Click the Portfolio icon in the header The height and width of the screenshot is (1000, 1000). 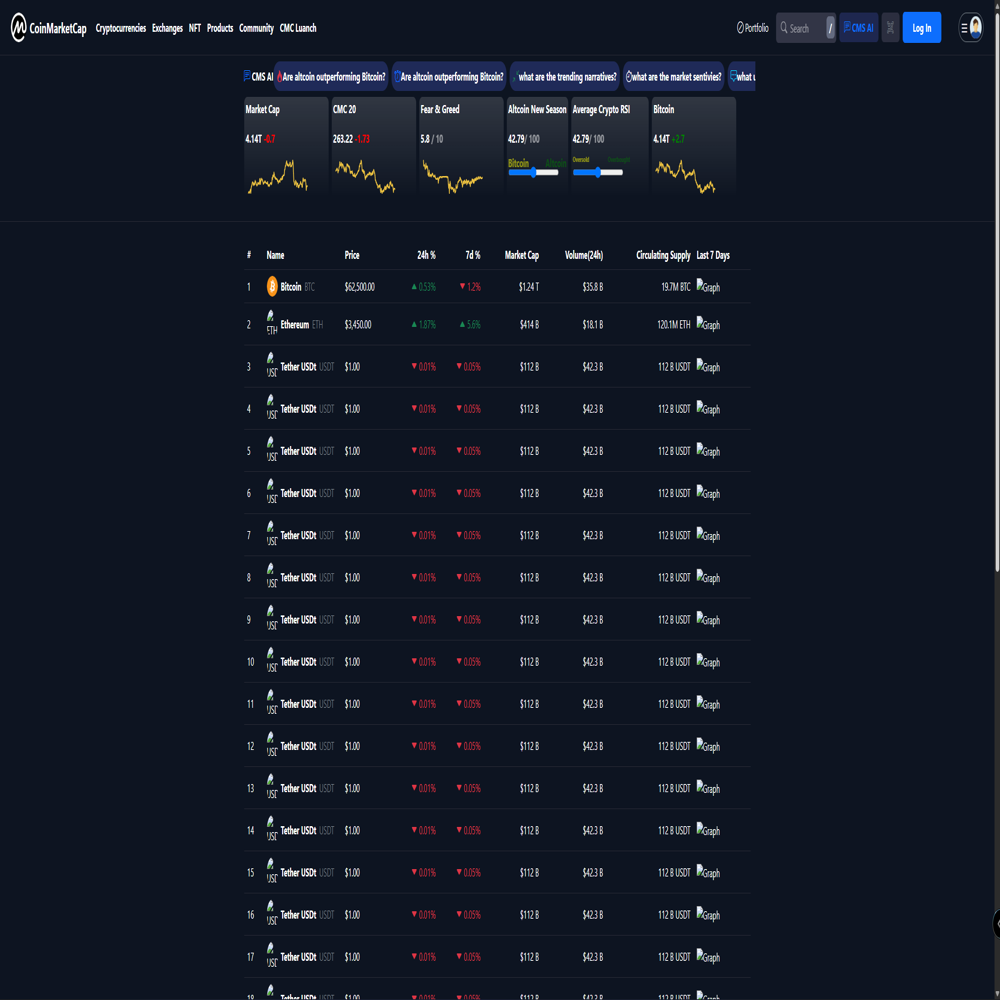(741, 28)
